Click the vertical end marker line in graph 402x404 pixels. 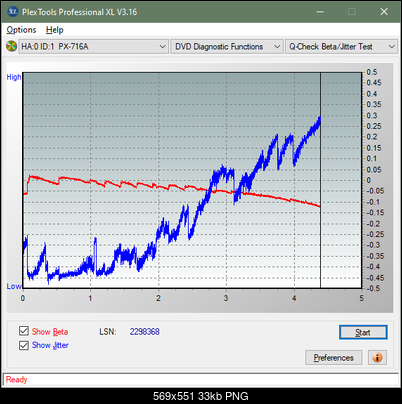[320, 180]
